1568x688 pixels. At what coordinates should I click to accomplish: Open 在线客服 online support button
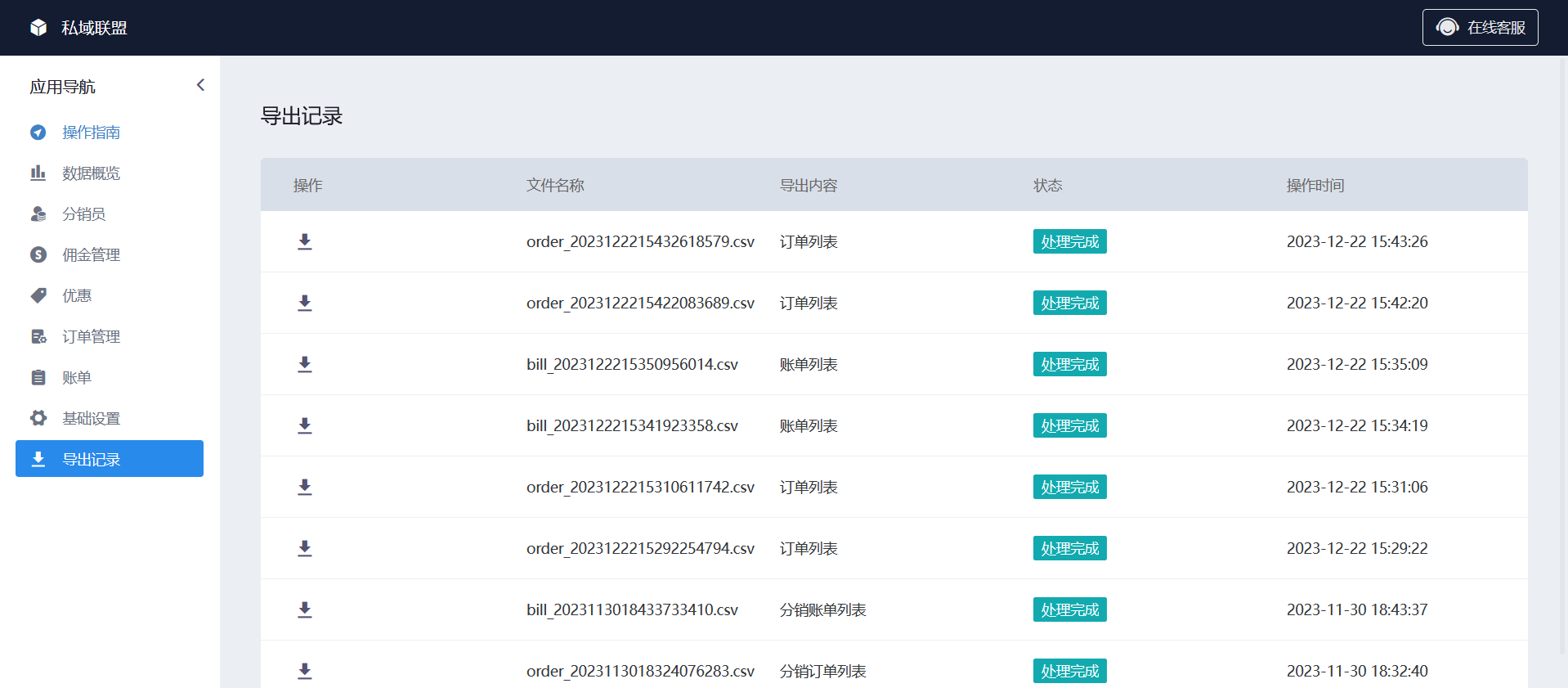click(1480, 28)
